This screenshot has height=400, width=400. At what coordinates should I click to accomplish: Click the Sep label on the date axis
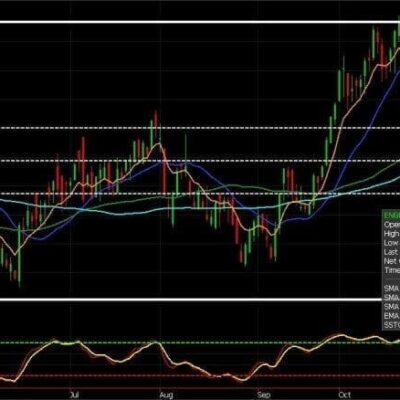coord(263,395)
